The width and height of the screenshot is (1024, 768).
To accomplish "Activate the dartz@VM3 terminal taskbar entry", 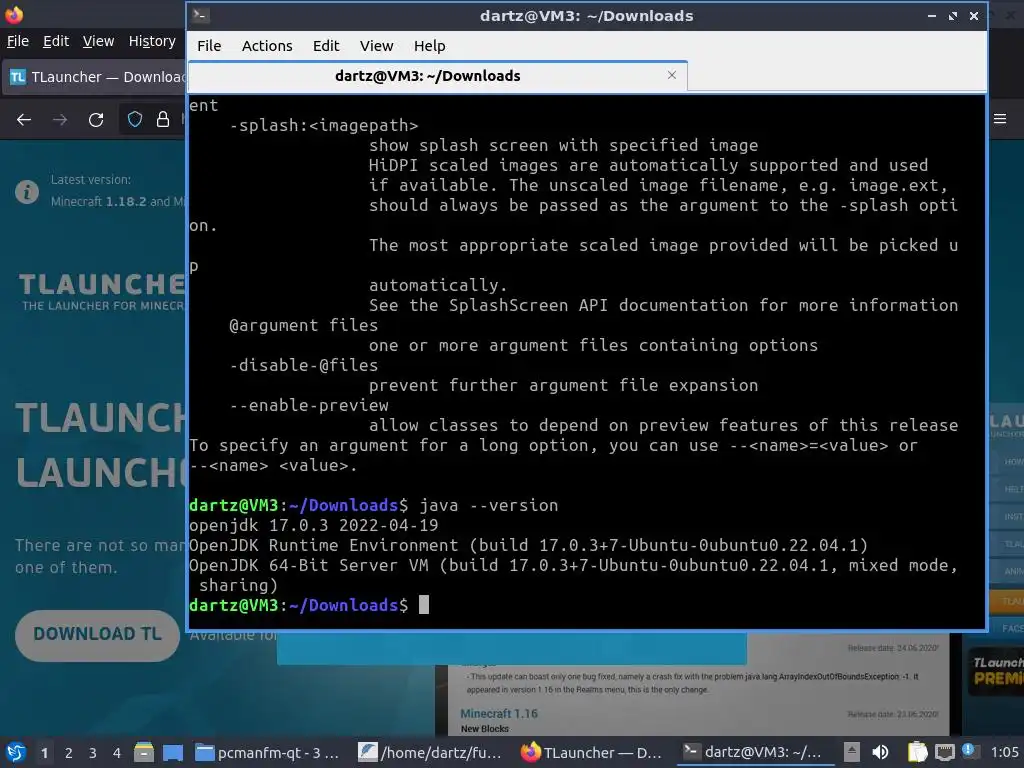I will pyautogui.click(x=755, y=753).
